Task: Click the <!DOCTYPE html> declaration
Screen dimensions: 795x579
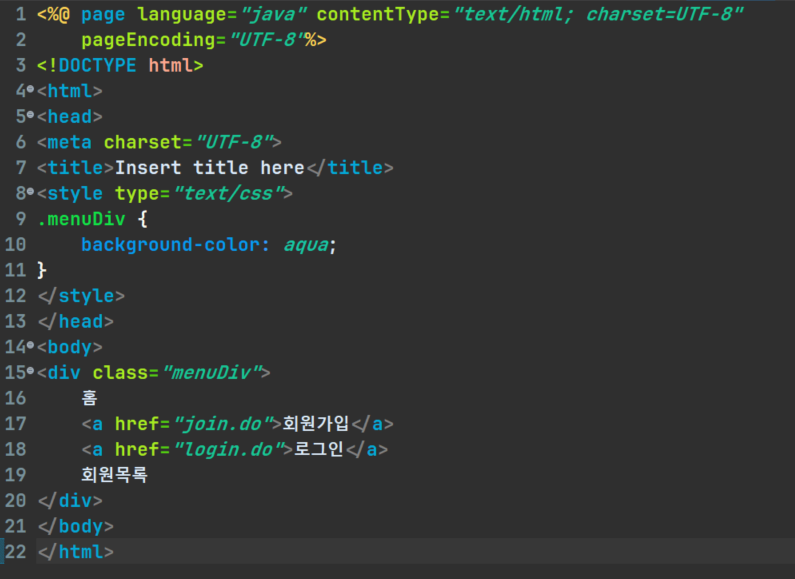Action: point(120,65)
